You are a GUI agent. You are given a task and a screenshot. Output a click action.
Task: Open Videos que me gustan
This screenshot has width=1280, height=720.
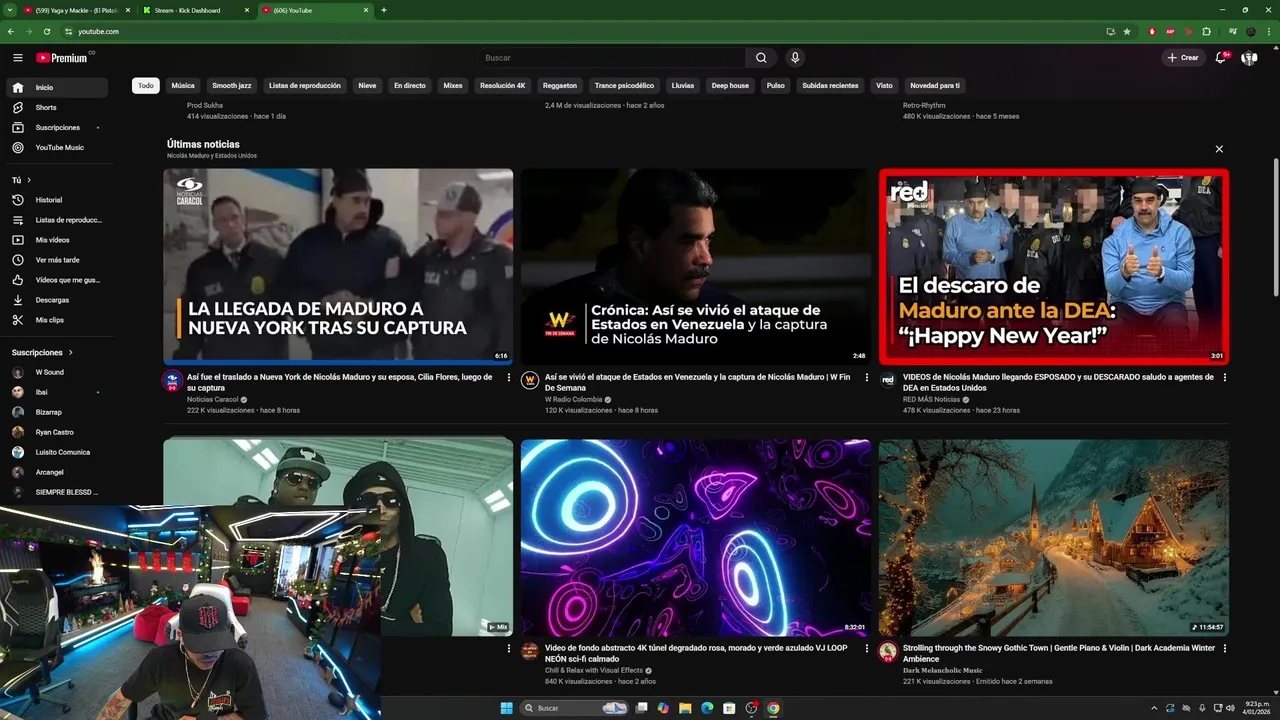pos(56,280)
